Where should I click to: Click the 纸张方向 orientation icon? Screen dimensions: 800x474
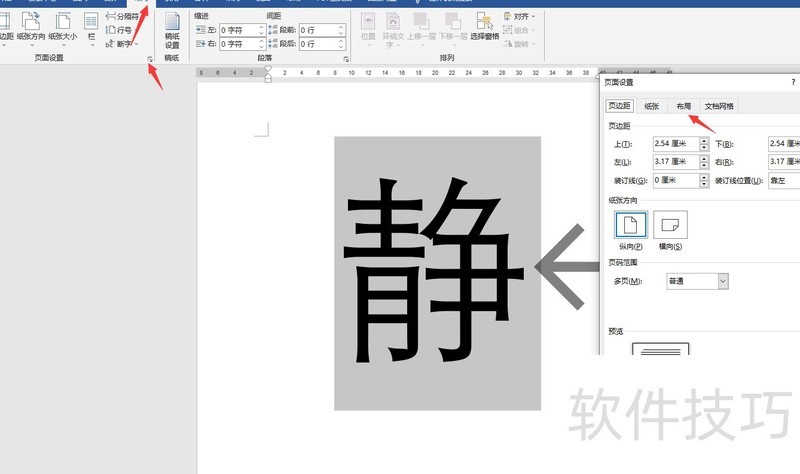31,24
